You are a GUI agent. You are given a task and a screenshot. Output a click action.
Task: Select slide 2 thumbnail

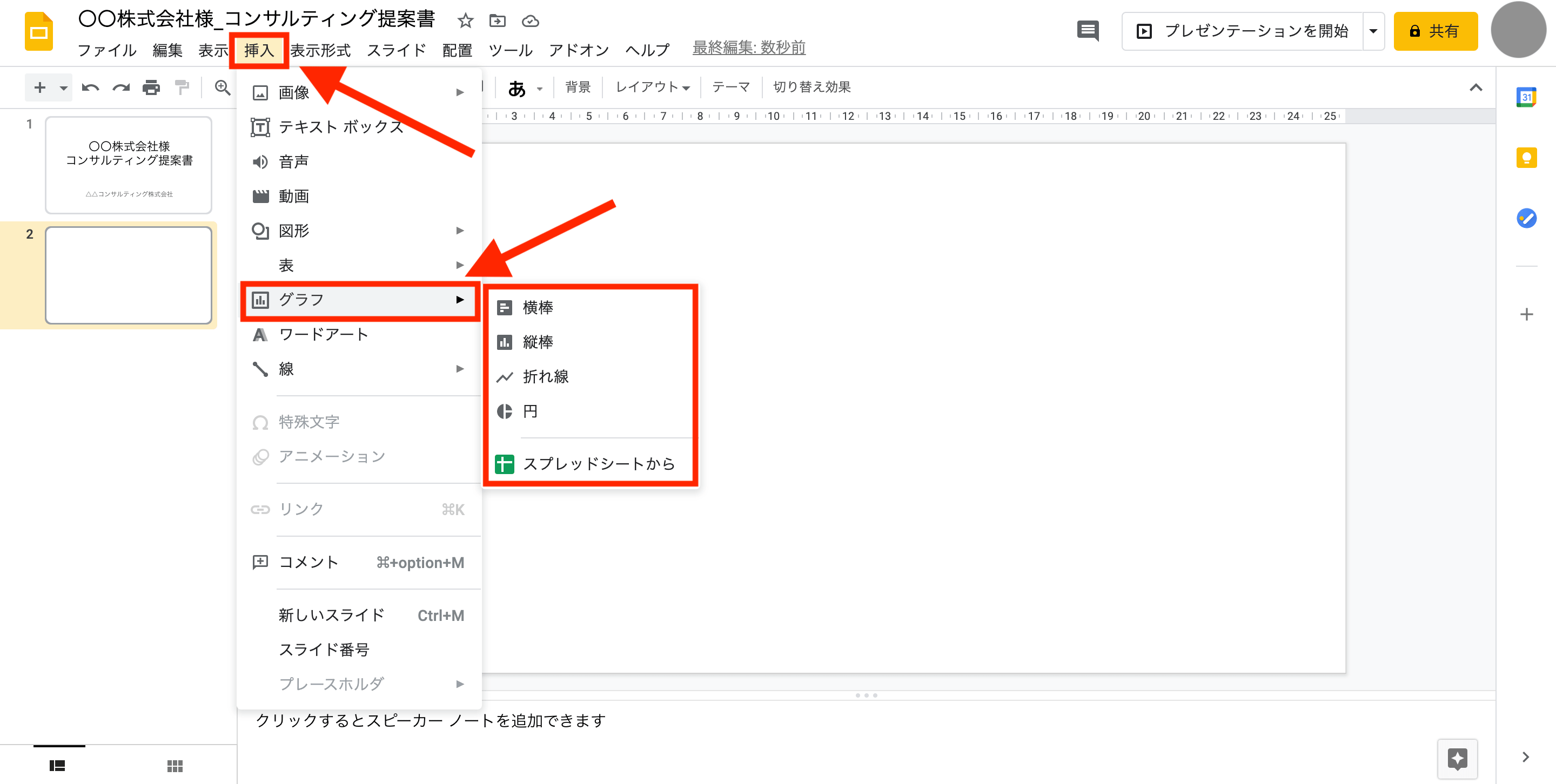point(129,275)
